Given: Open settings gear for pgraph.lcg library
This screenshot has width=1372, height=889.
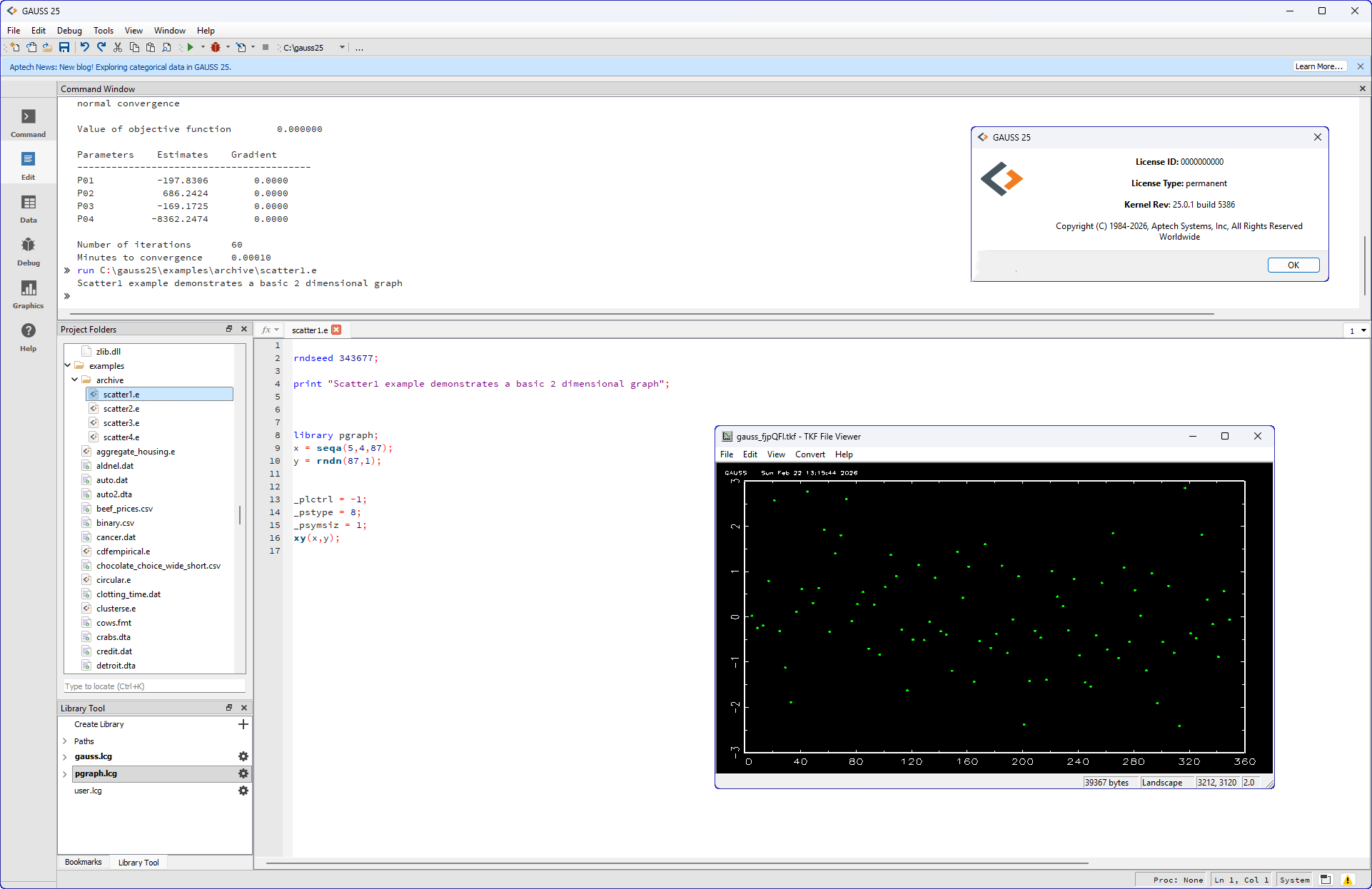Looking at the screenshot, I should coord(243,773).
